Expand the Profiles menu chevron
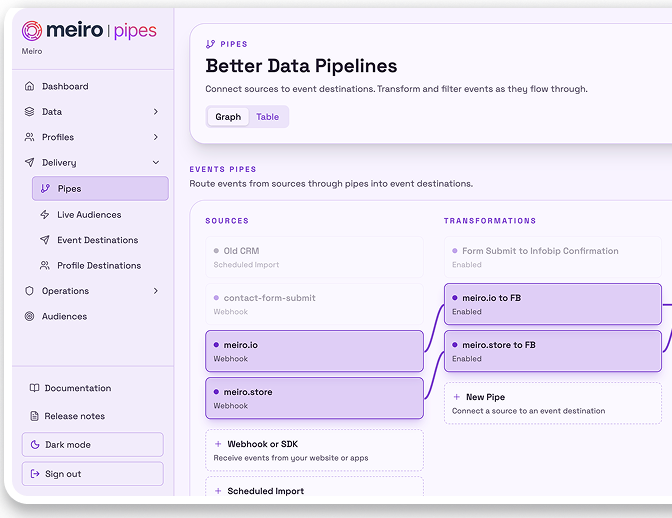This screenshot has height=518, width=672. point(156,137)
